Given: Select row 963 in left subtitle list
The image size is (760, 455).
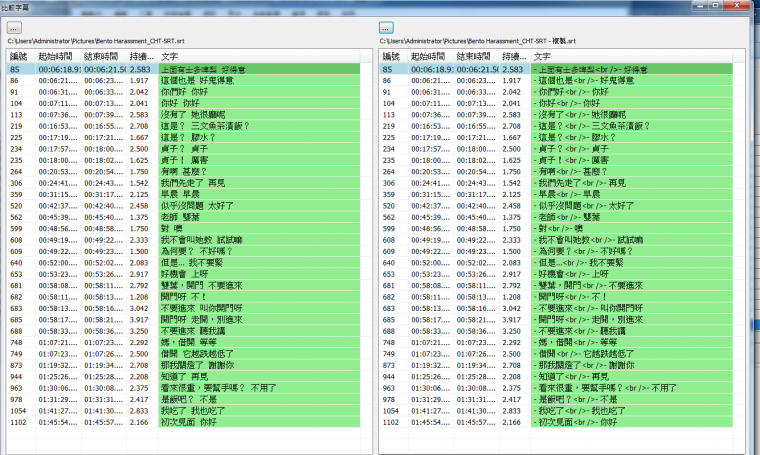Looking at the screenshot, I should pos(183,388).
